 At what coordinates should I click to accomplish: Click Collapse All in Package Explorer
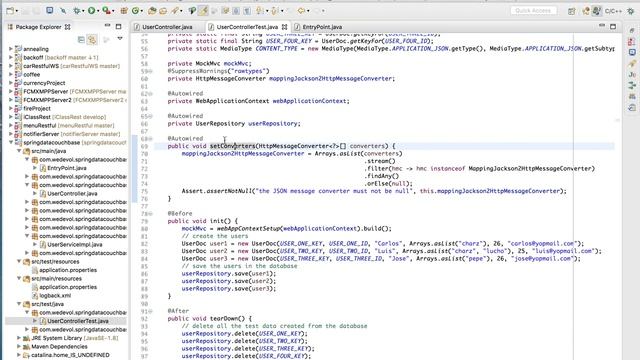click(81, 40)
